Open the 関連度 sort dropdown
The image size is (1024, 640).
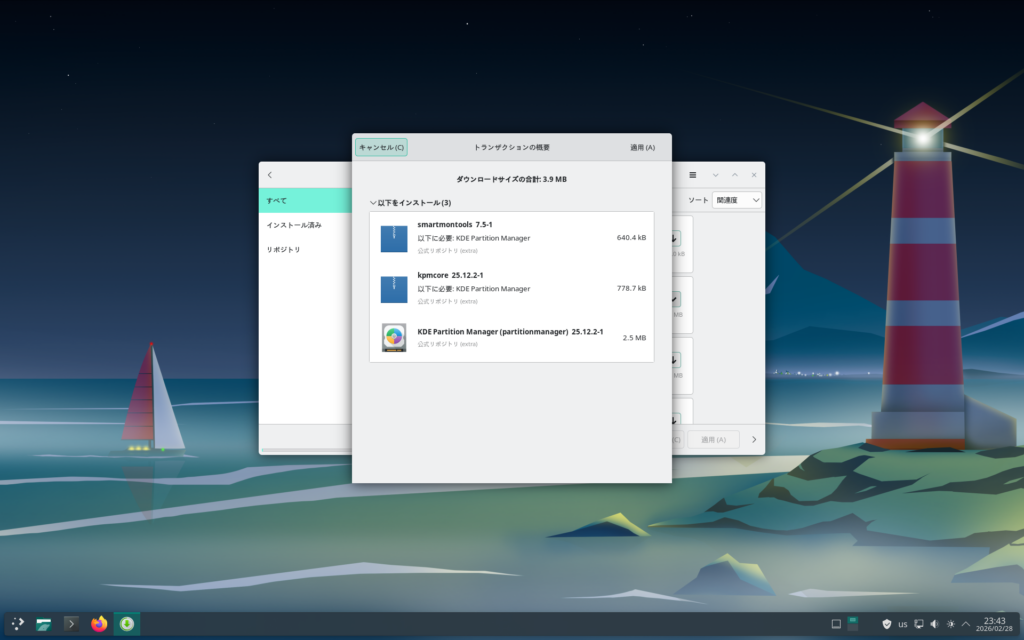[737, 200]
